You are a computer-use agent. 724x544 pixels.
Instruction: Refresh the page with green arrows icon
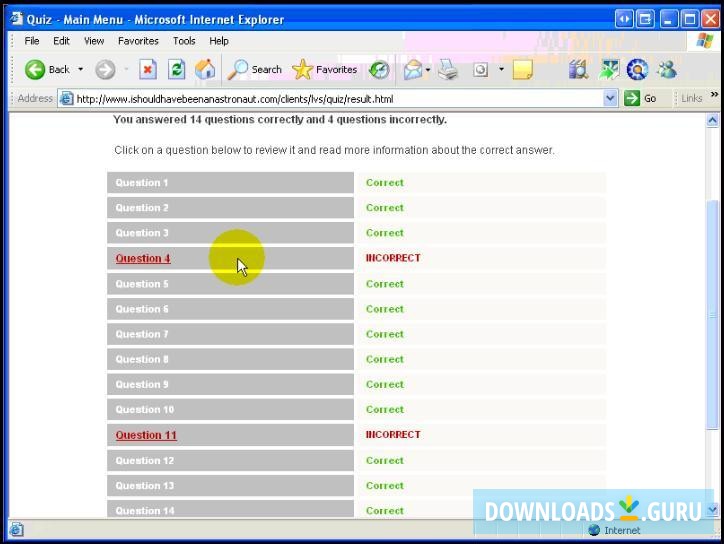(176, 70)
